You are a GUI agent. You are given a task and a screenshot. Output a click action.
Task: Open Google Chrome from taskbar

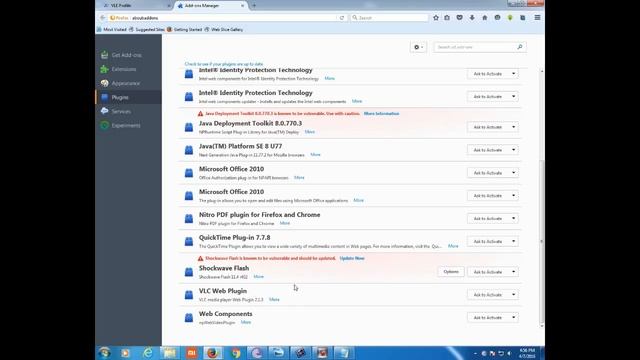(236, 353)
